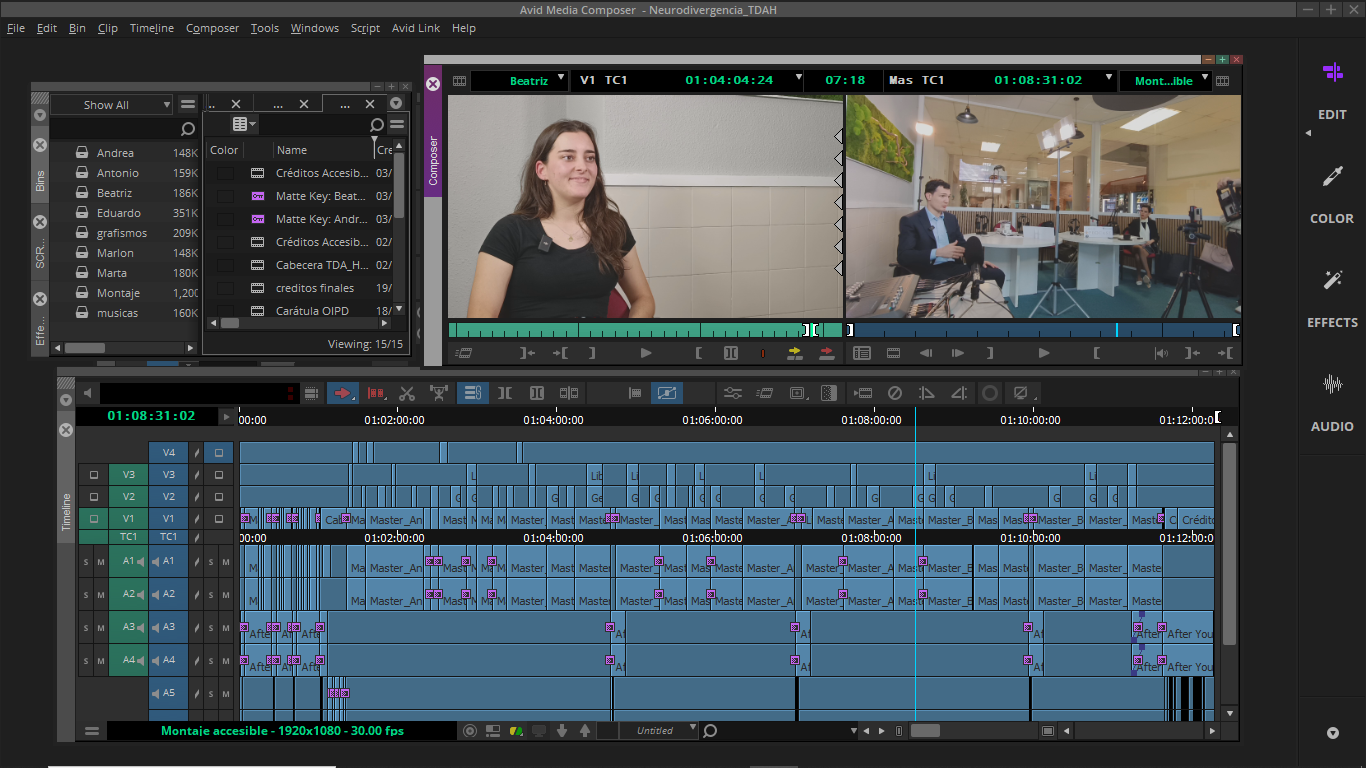Expand the workspace panel bottom arrow
The height and width of the screenshot is (768, 1366).
[1332, 733]
